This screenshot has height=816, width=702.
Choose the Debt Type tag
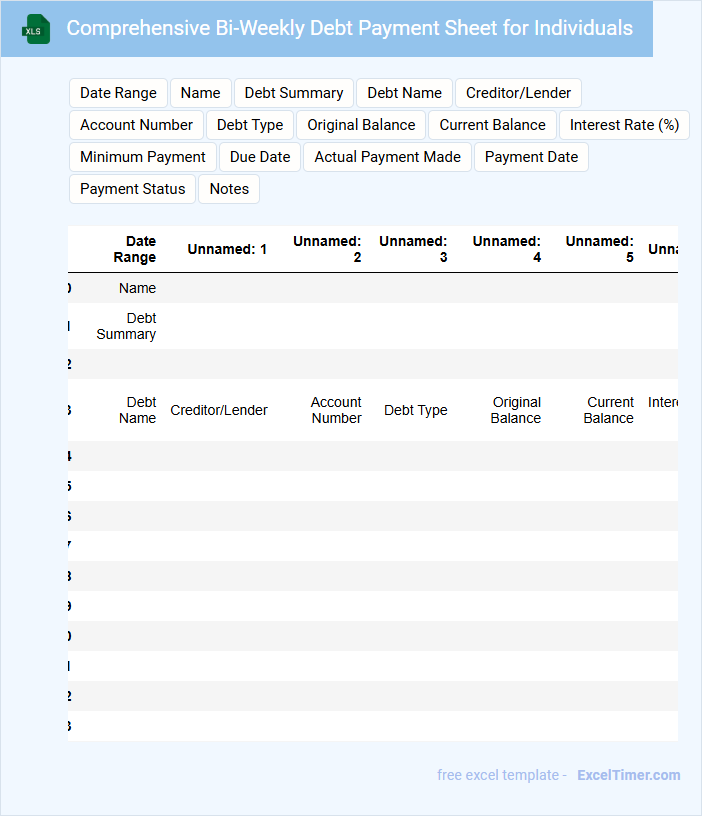(250, 125)
